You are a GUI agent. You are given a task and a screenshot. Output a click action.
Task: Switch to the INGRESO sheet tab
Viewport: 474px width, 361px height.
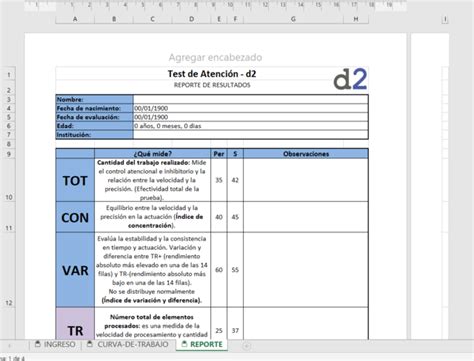click(55, 344)
